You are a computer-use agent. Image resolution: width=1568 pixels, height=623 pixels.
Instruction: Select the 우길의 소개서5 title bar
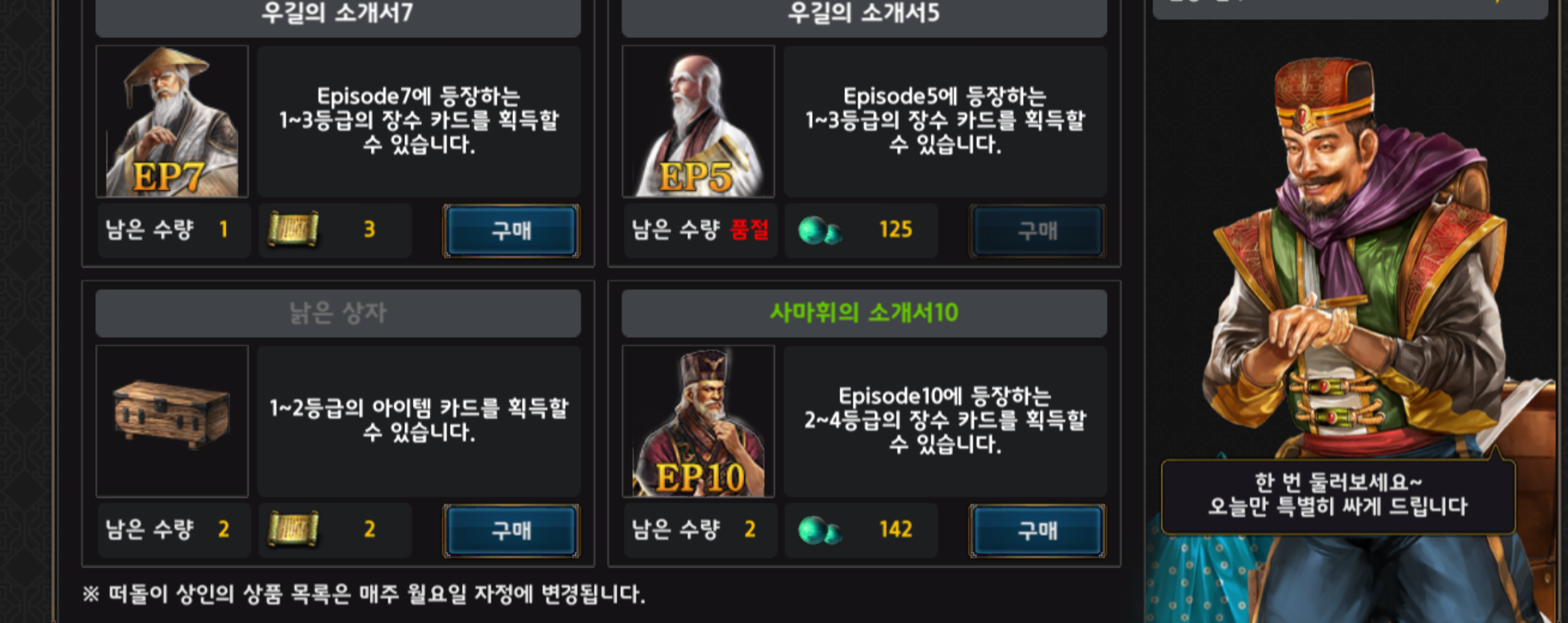pos(864,16)
